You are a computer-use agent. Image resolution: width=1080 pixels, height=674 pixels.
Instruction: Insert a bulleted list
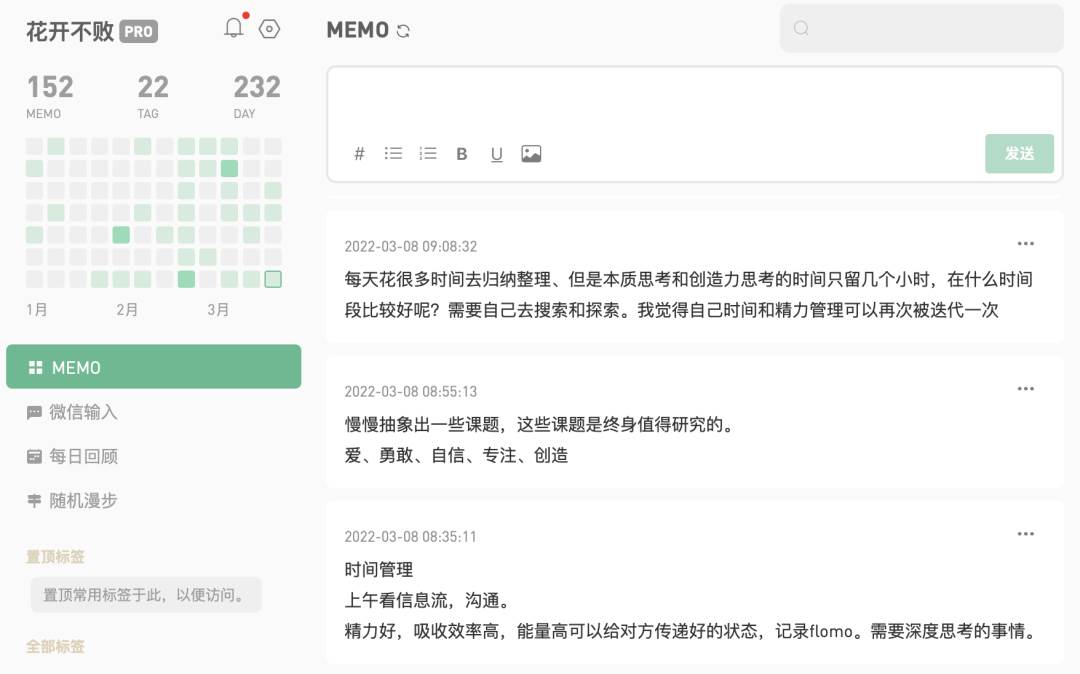[x=393, y=153]
